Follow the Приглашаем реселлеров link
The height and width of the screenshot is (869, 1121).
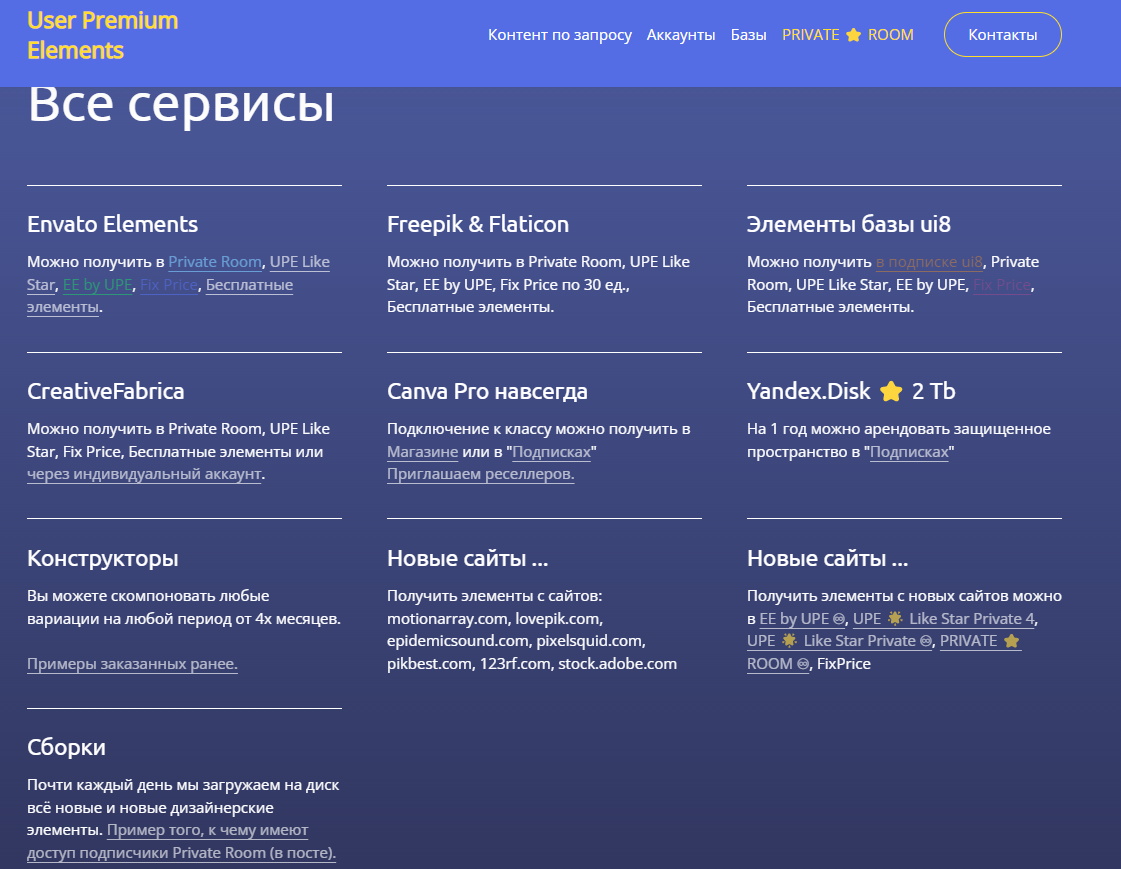(480, 474)
